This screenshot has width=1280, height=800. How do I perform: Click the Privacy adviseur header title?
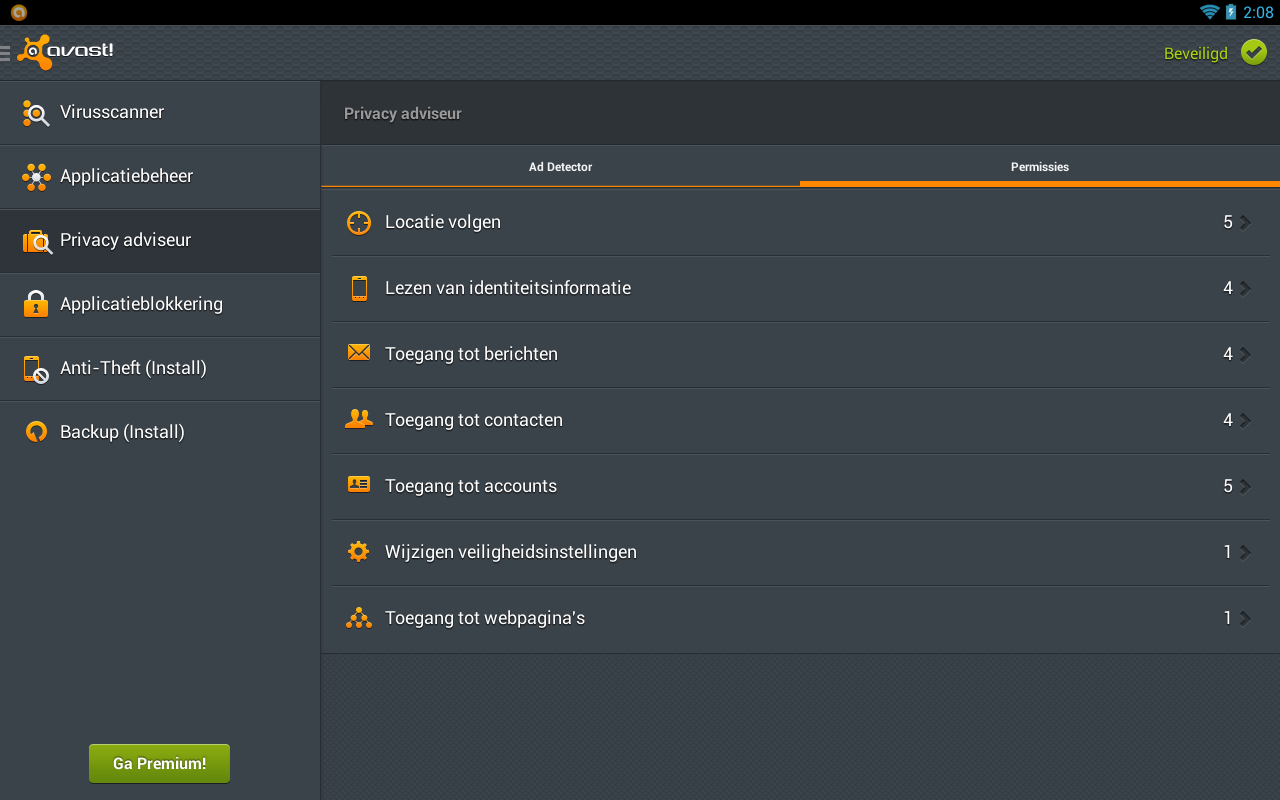tap(403, 114)
